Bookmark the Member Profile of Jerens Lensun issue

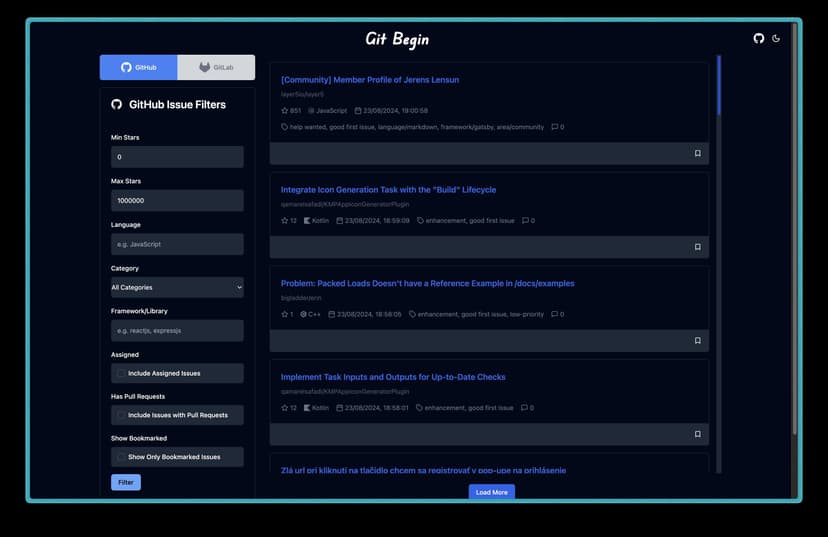coord(697,153)
